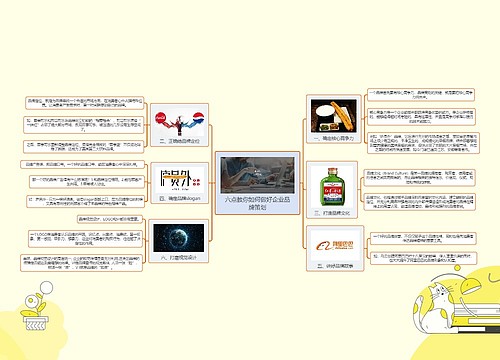
Task: Select the central node with the office photo
Action: 257,176
